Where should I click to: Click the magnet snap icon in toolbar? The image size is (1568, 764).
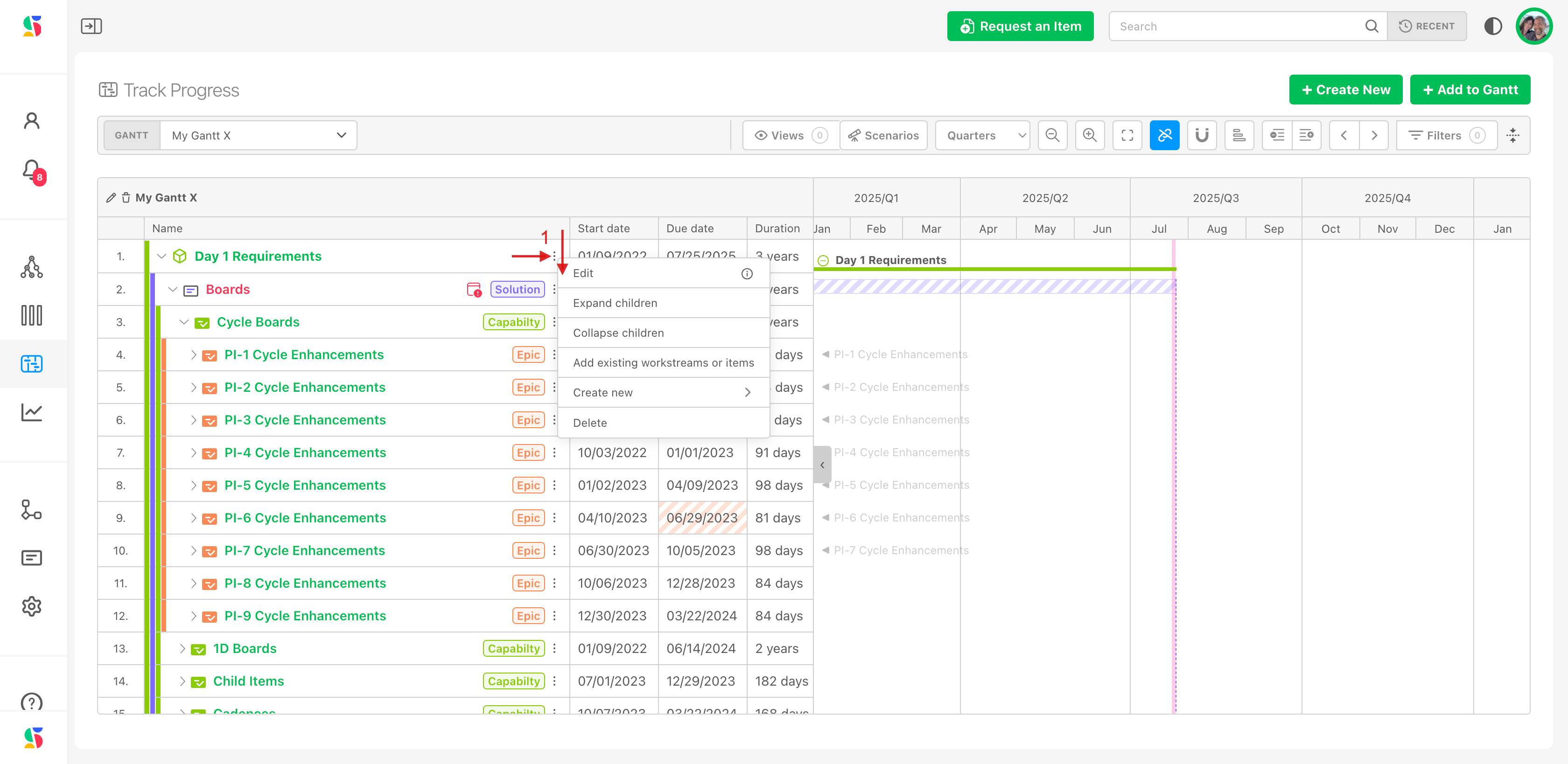tap(1202, 135)
